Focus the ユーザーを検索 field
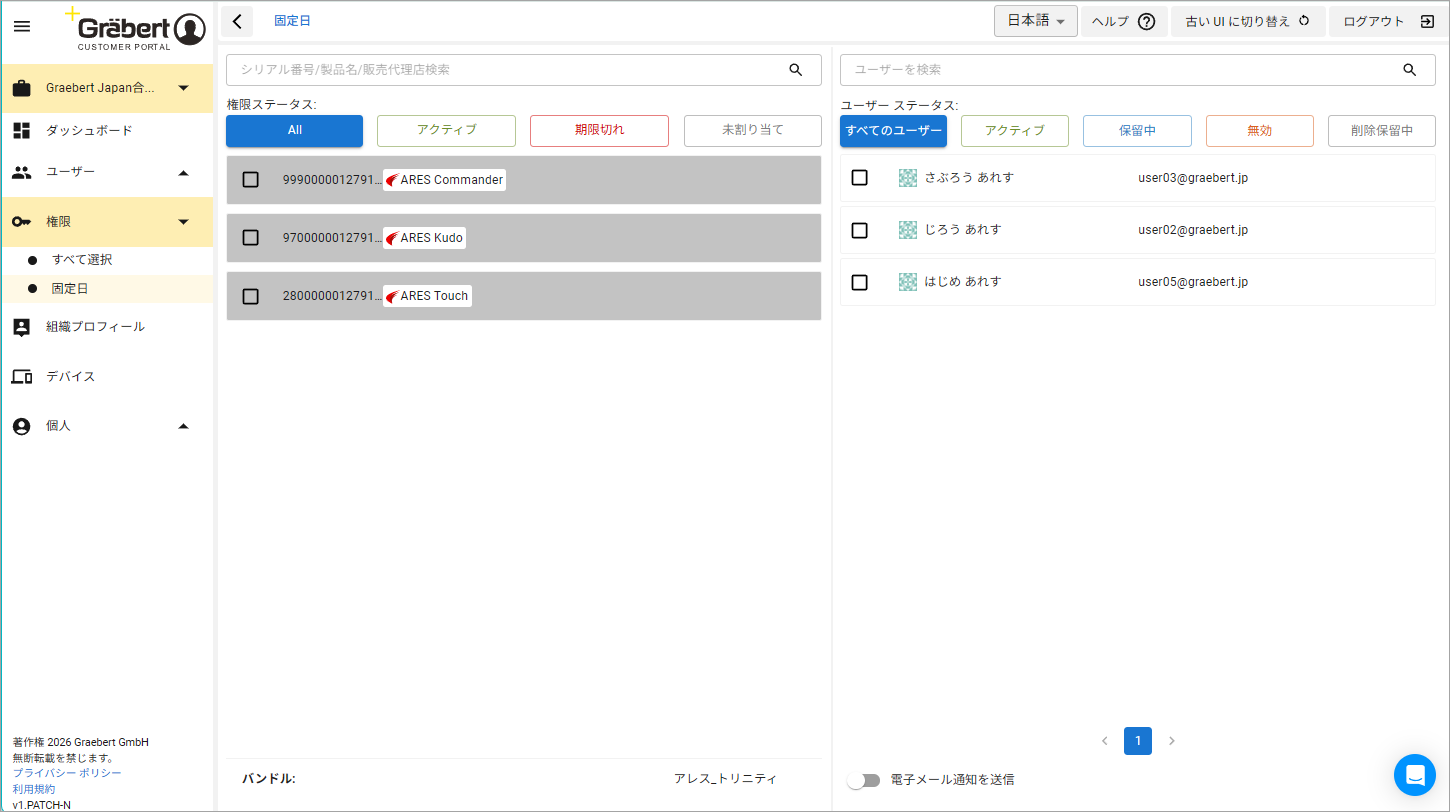The height and width of the screenshot is (812, 1450). coord(1138,70)
